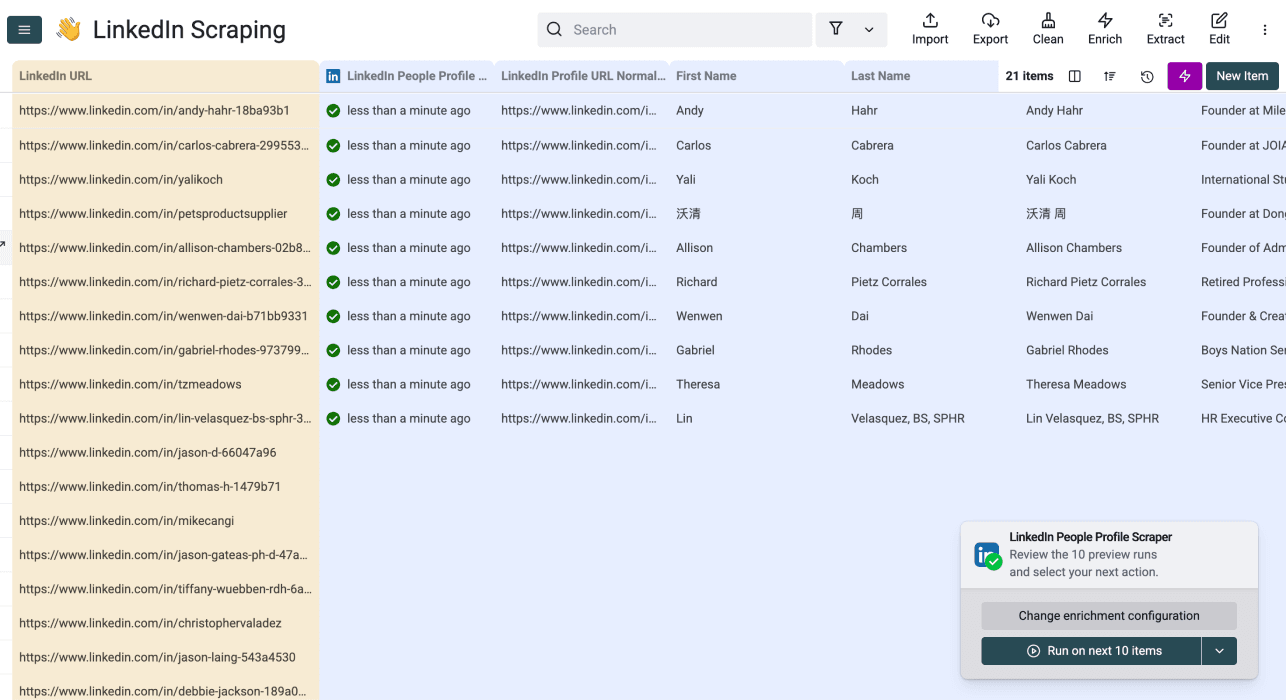Click the waving hand emoji icon
The width and height of the screenshot is (1286, 700).
pyautogui.click(x=68, y=30)
